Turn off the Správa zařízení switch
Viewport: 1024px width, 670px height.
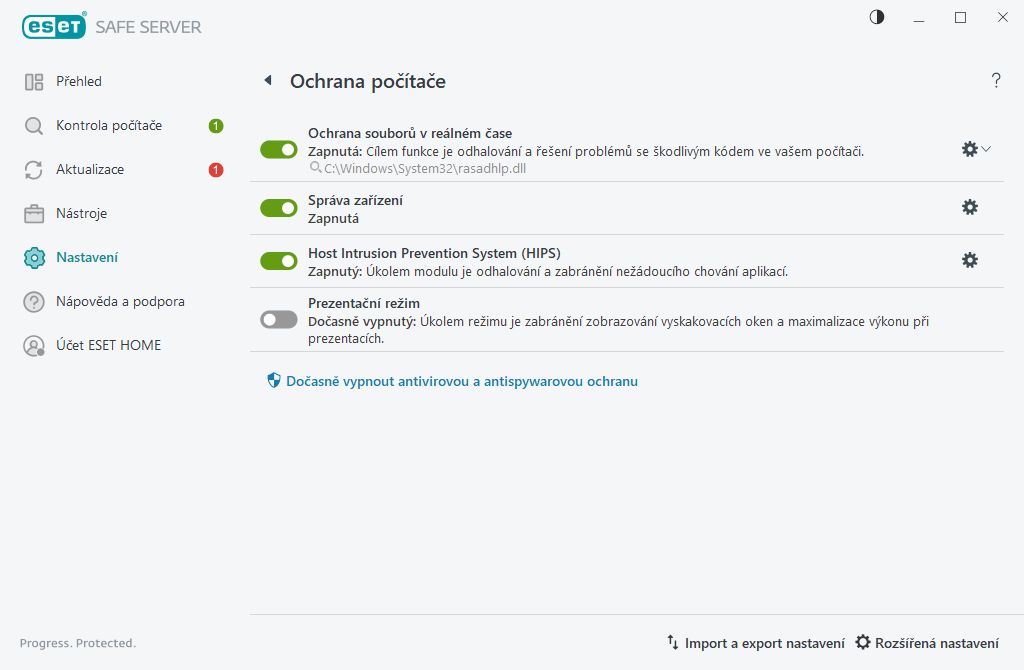point(279,208)
